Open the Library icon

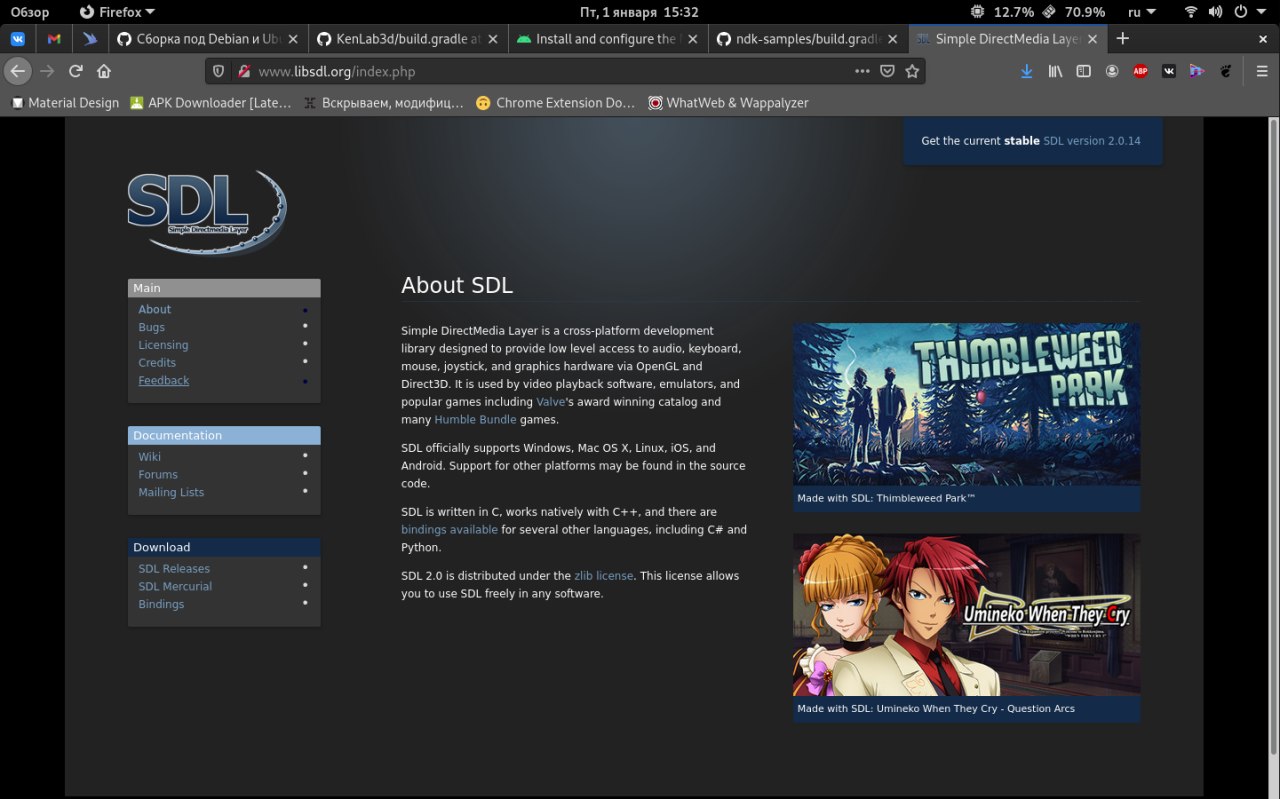[1055, 71]
